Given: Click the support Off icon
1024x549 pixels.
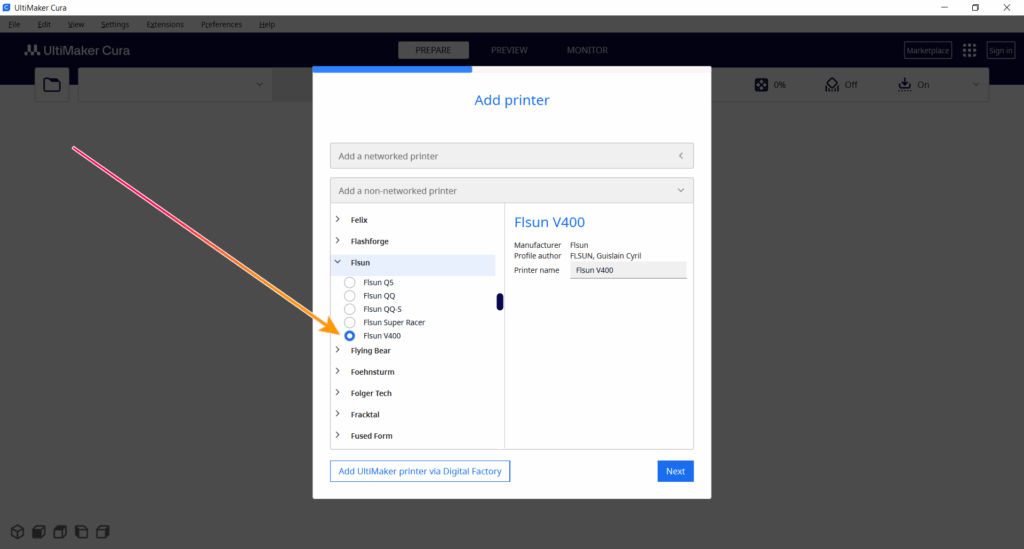Looking at the screenshot, I should point(832,85).
